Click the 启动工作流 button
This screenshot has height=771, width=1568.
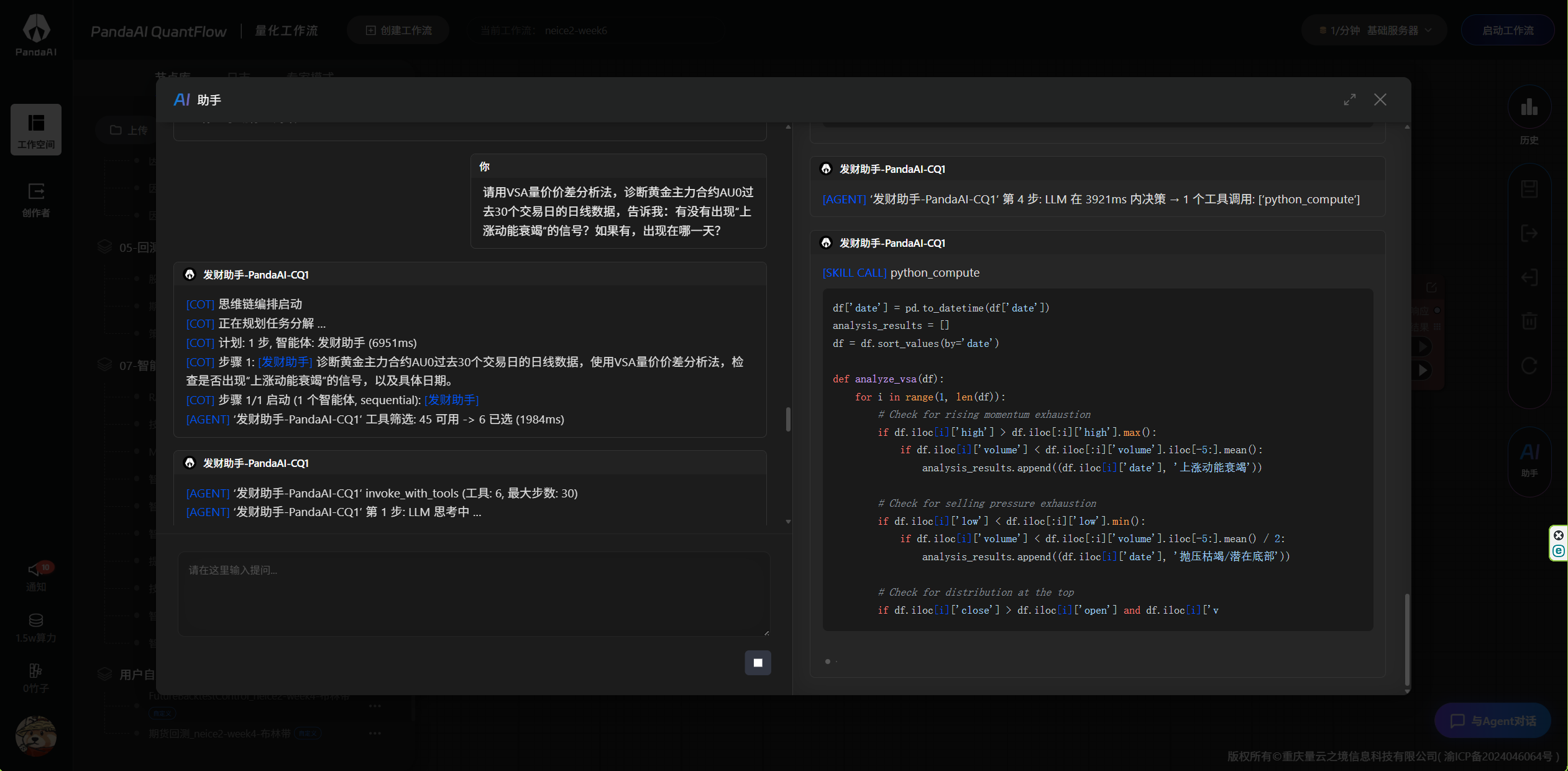(x=1508, y=30)
